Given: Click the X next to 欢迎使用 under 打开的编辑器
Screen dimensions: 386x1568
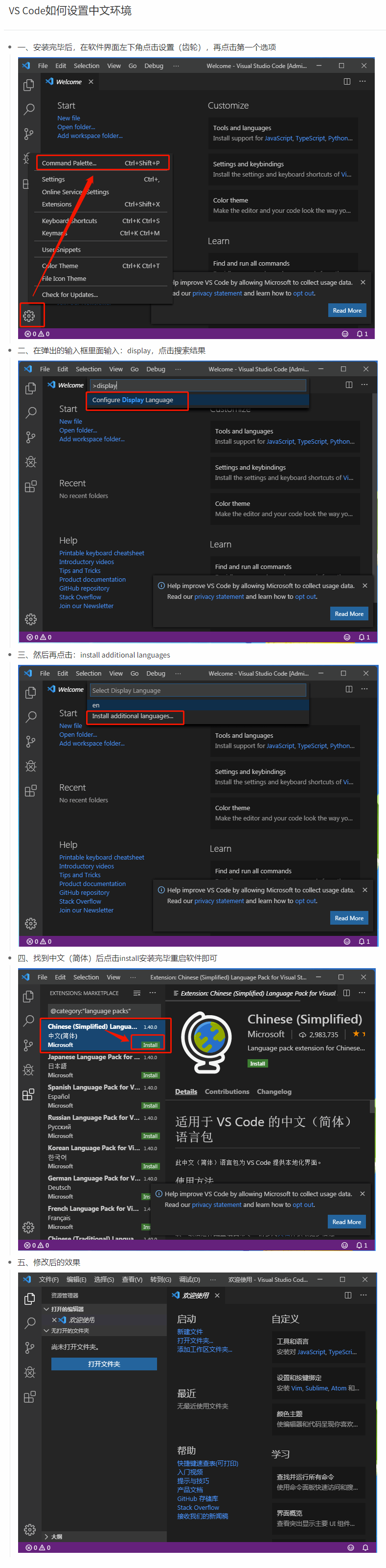Looking at the screenshot, I should click(54, 1319).
